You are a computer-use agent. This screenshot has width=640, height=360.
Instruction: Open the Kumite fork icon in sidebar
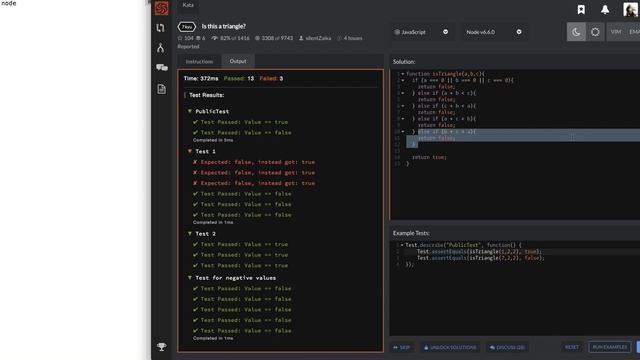pyautogui.click(x=160, y=48)
